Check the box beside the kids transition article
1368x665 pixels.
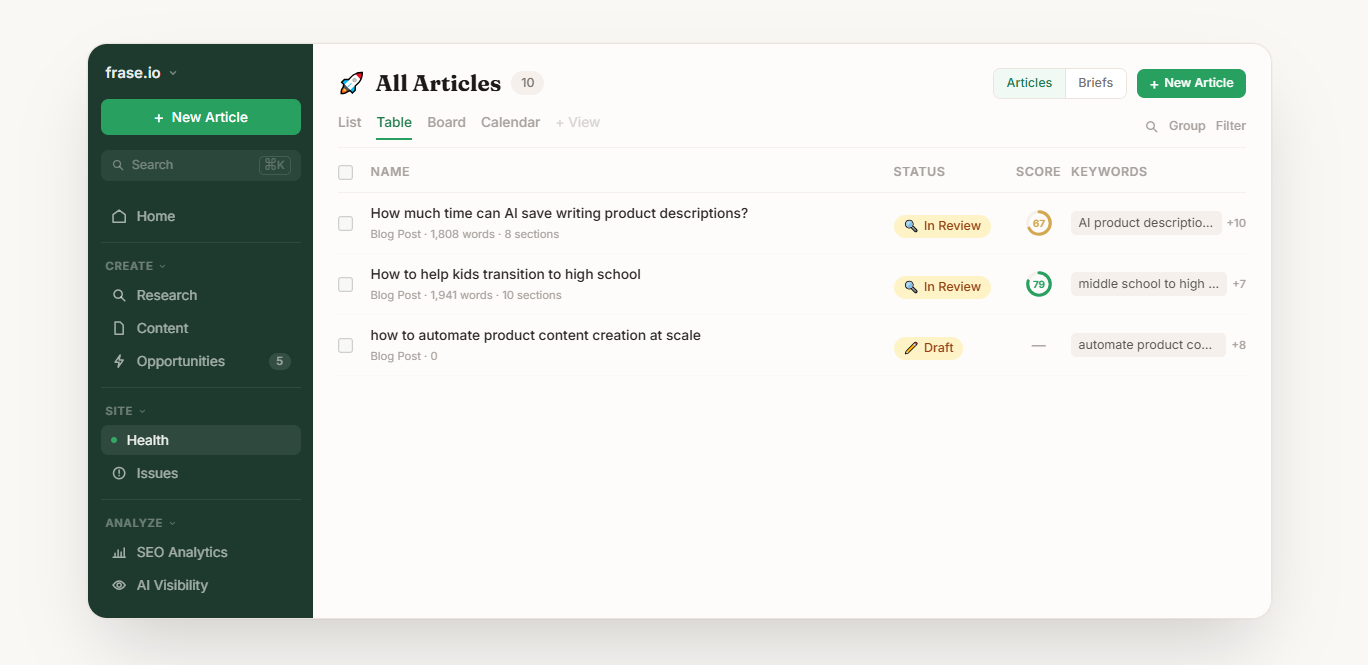[x=345, y=284]
